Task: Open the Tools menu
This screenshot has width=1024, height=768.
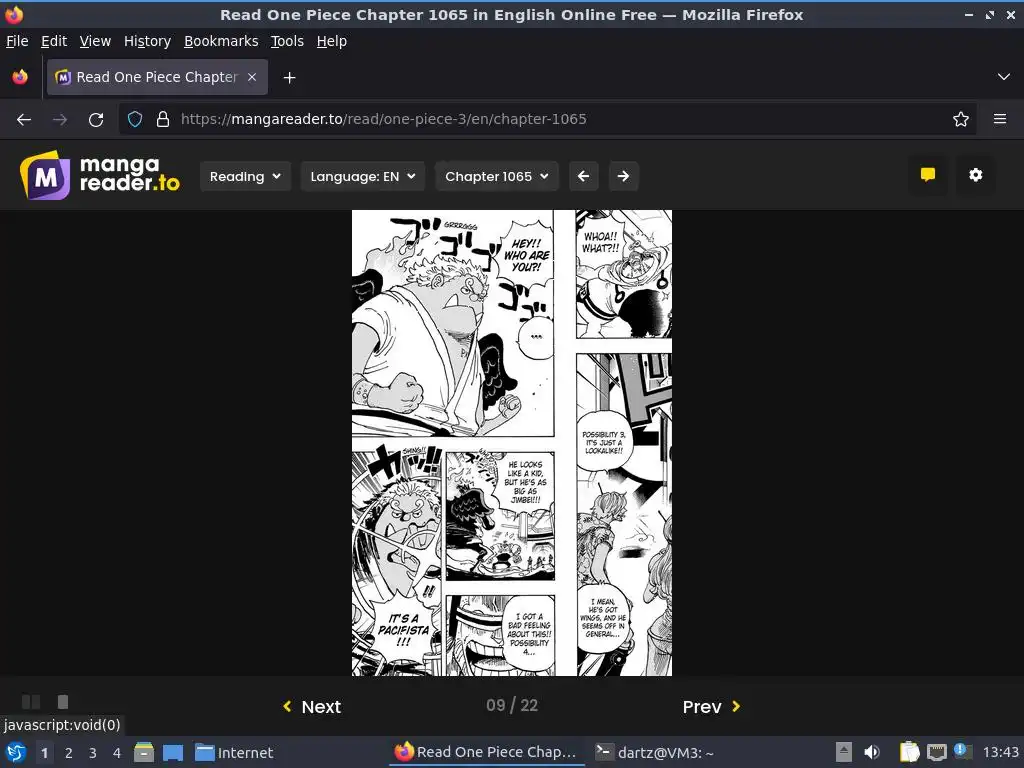Action: pyautogui.click(x=287, y=41)
